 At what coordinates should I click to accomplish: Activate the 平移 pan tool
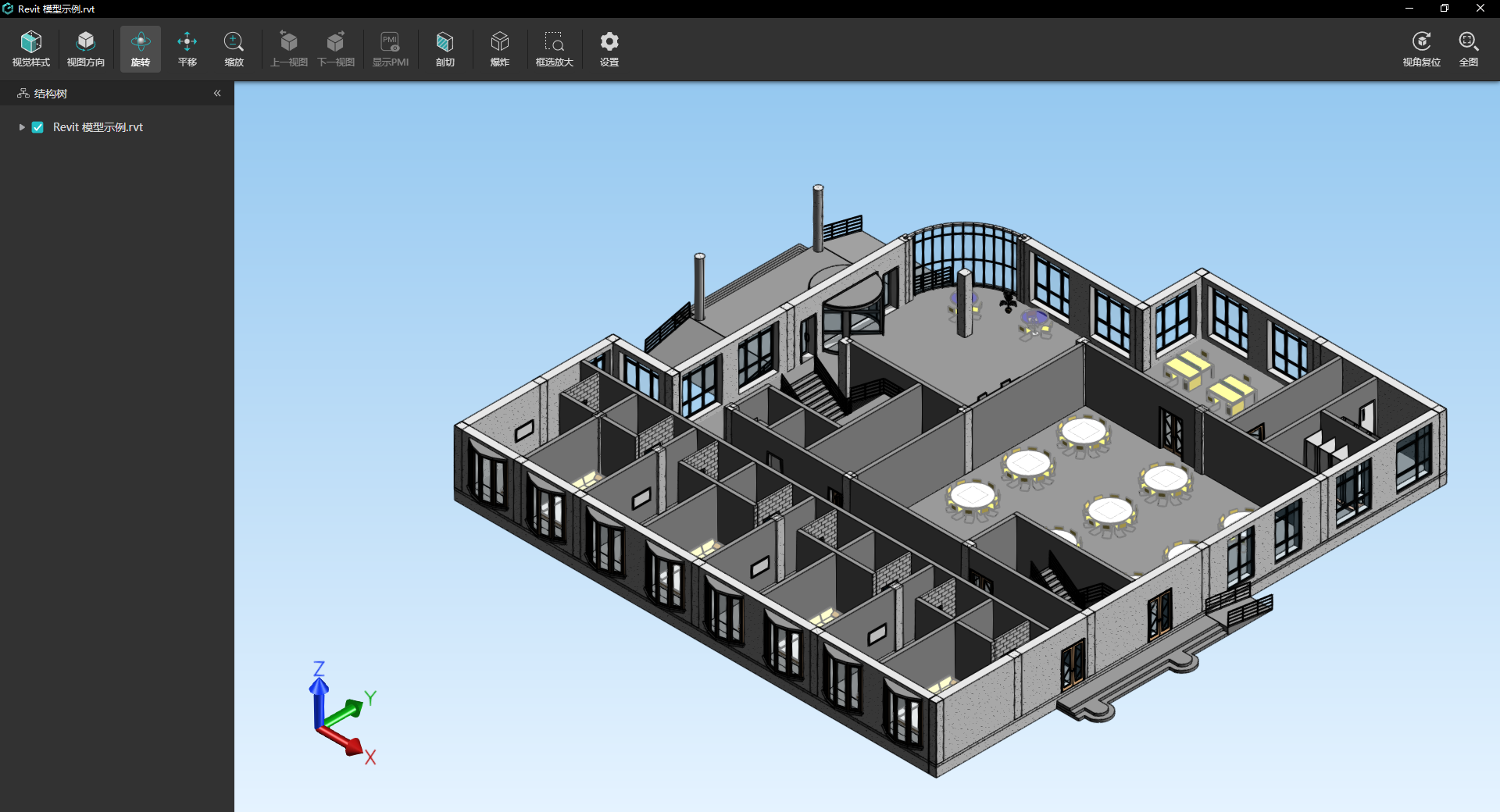(x=187, y=48)
